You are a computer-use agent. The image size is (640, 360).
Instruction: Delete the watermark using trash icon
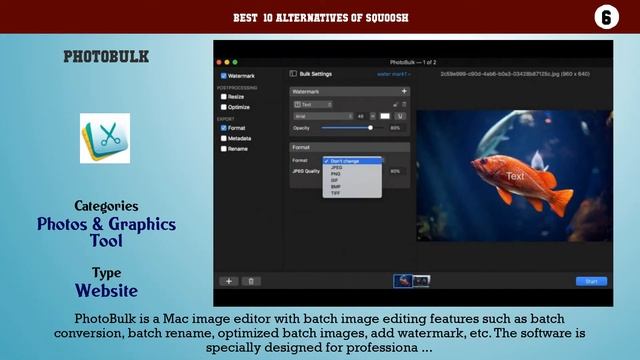(404, 104)
